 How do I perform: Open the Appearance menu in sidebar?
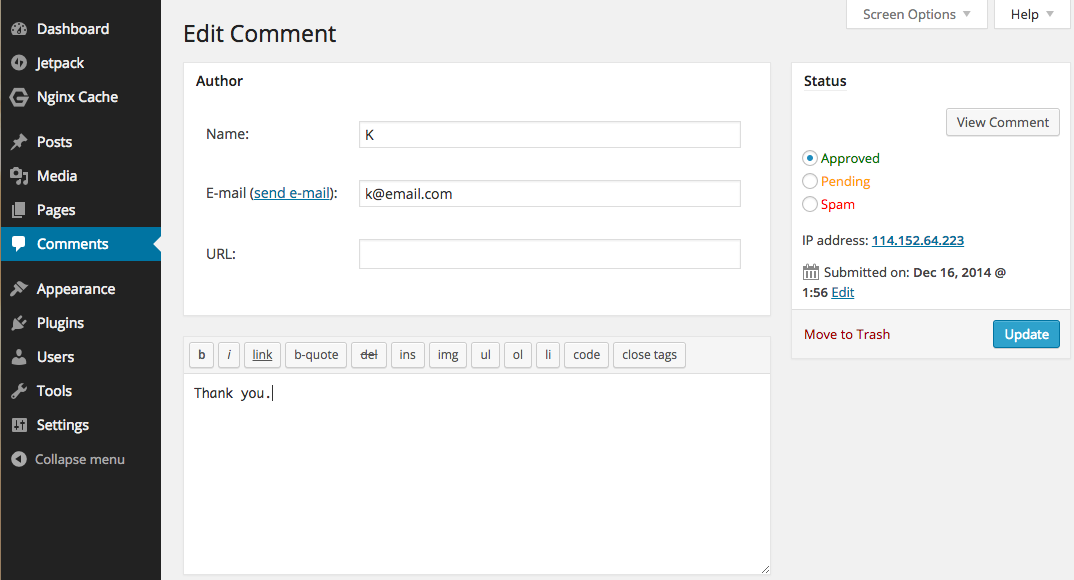pyautogui.click(x=75, y=289)
